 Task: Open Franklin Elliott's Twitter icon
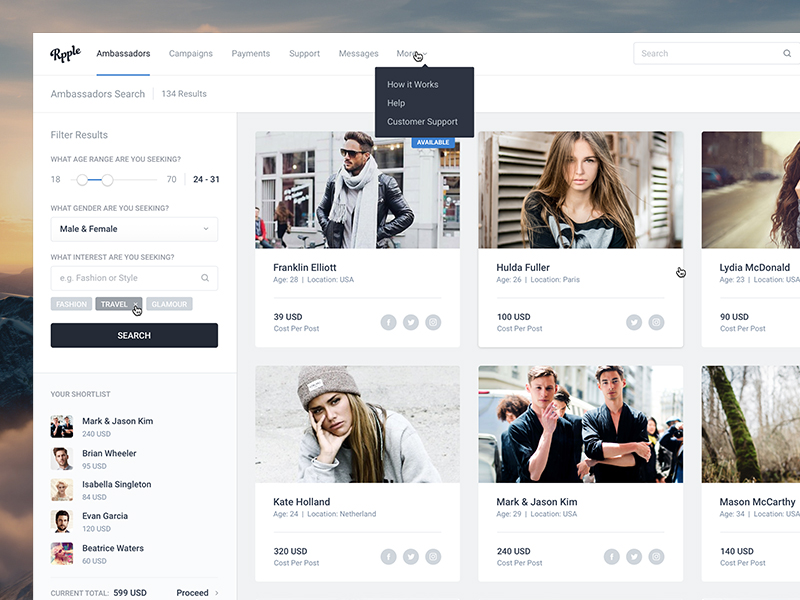point(410,322)
